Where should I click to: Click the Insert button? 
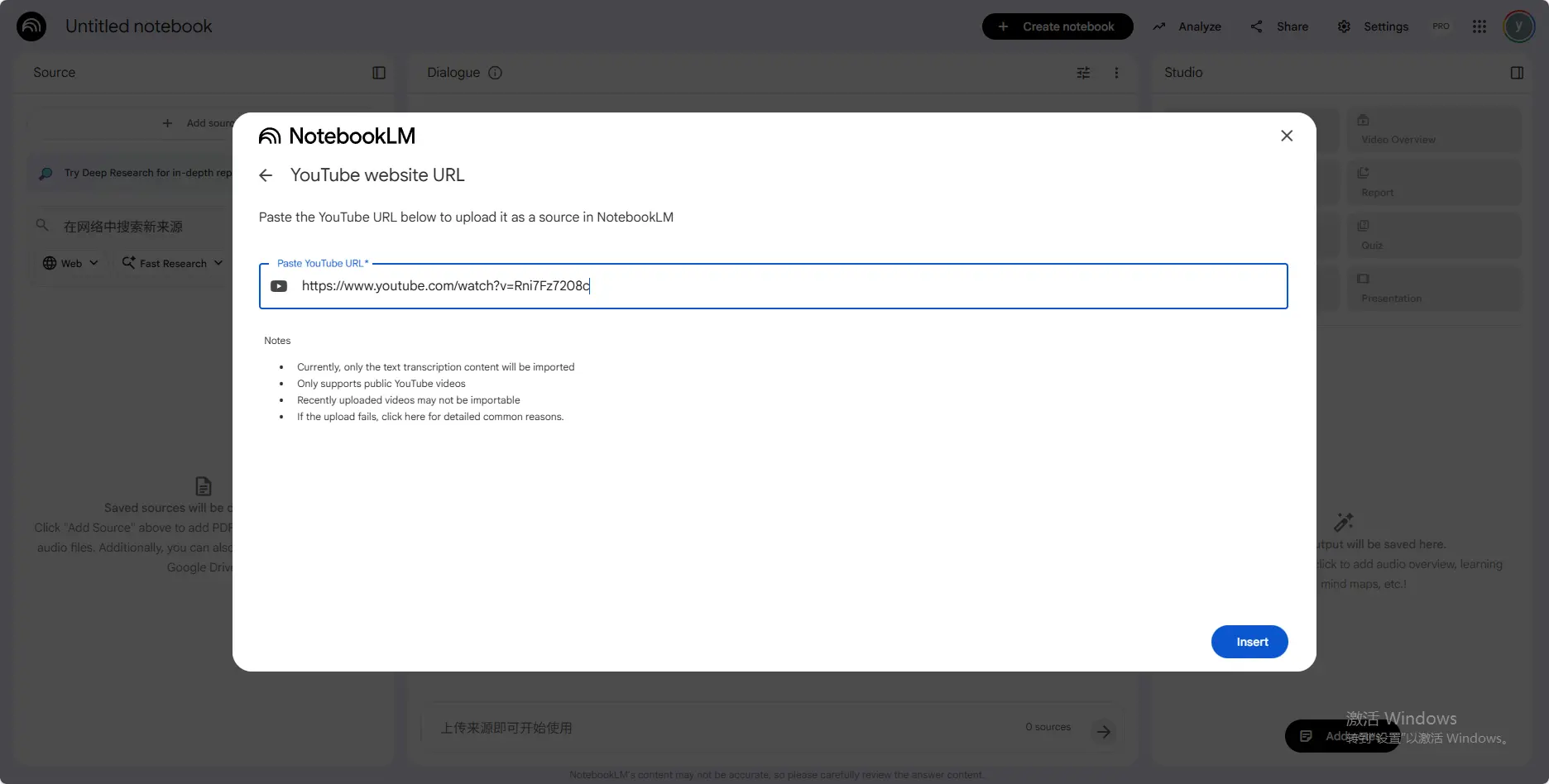coord(1249,642)
